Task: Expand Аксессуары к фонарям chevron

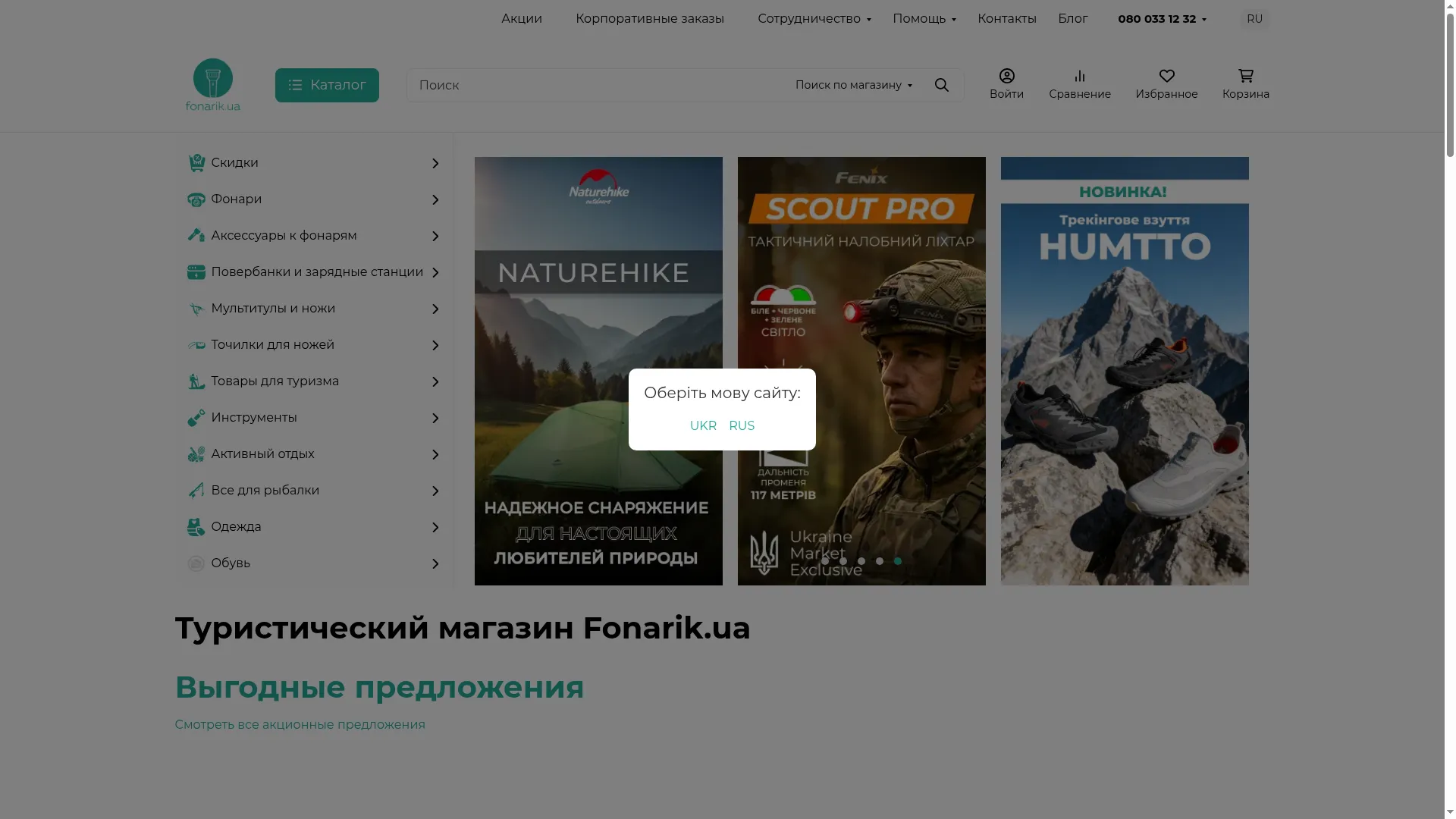Action: click(x=435, y=237)
